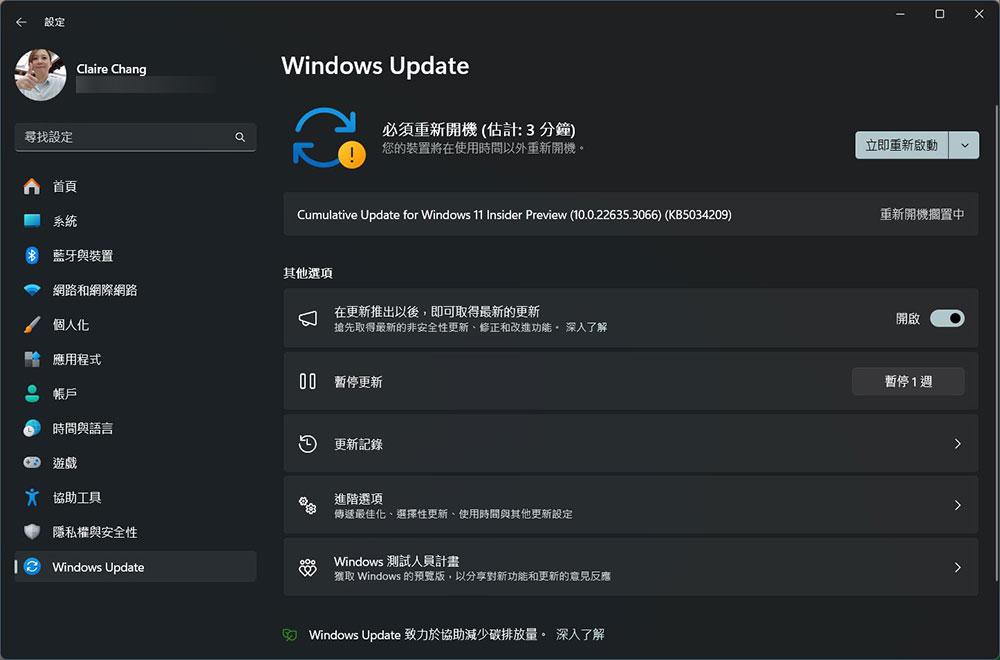Open the 應用程式 settings section

click(x=77, y=360)
